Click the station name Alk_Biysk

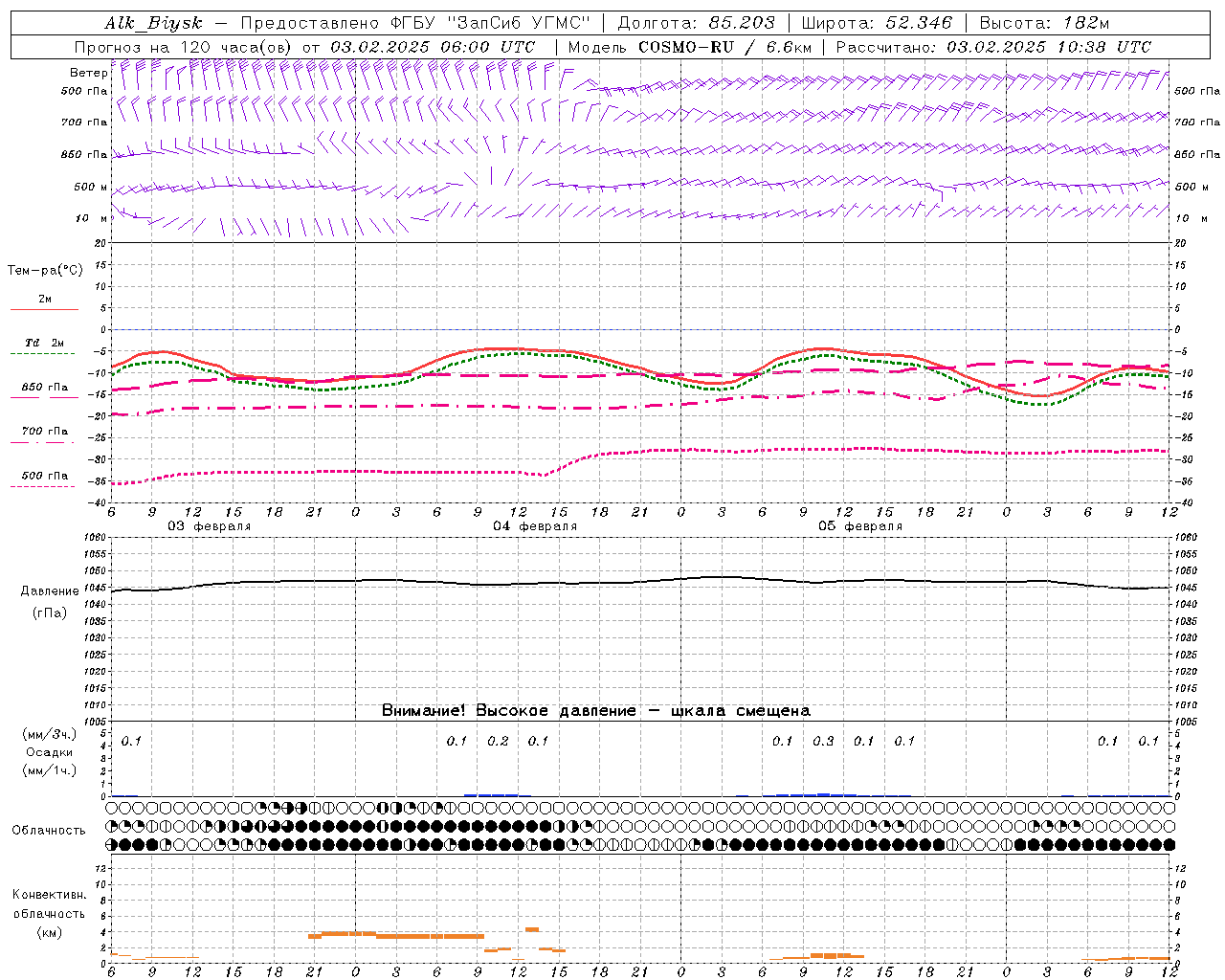[153, 24]
